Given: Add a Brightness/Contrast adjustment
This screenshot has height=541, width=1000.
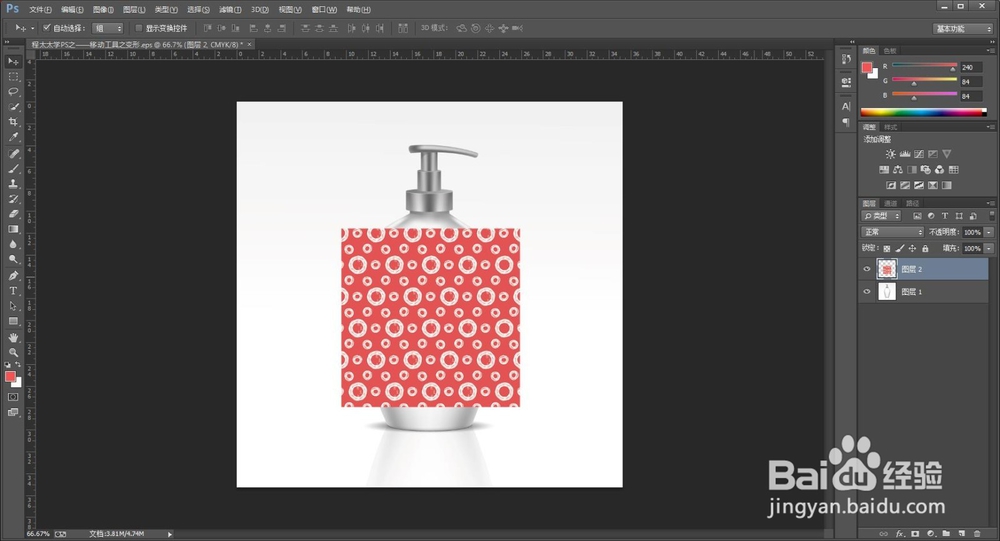Looking at the screenshot, I should coord(890,154).
